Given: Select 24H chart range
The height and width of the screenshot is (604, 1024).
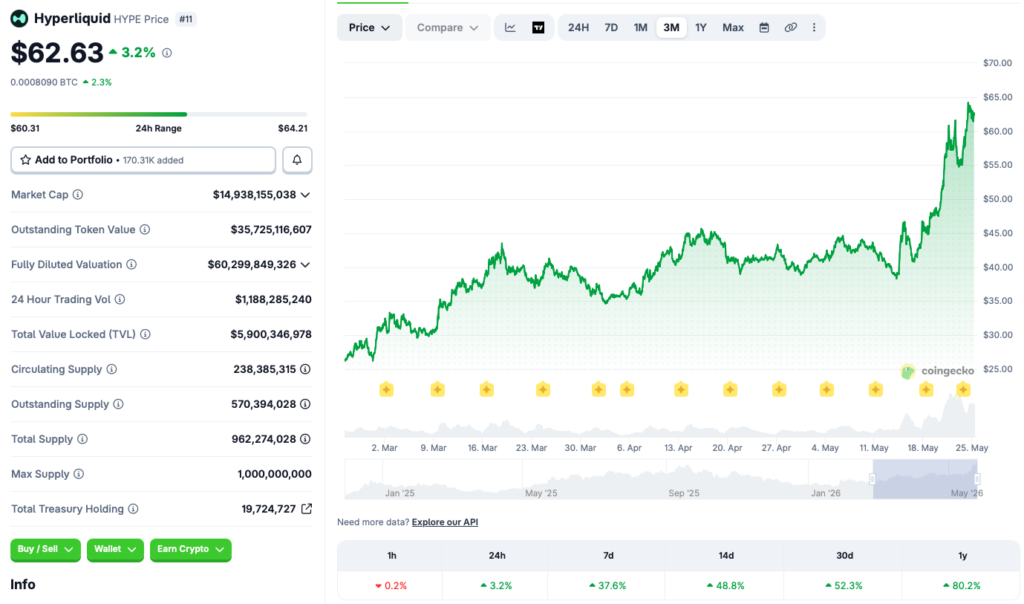Looking at the screenshot, I should pos(578,27).
